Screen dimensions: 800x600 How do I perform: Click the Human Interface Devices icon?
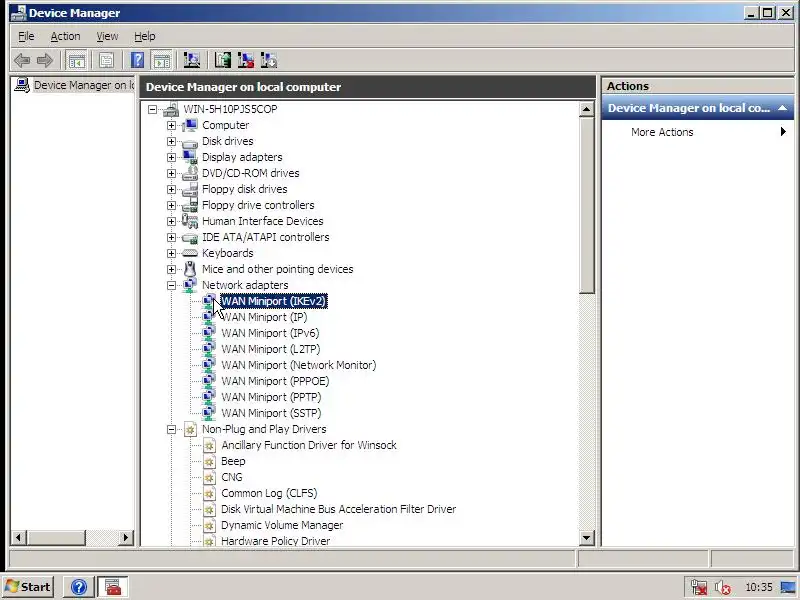coord(190,221)
